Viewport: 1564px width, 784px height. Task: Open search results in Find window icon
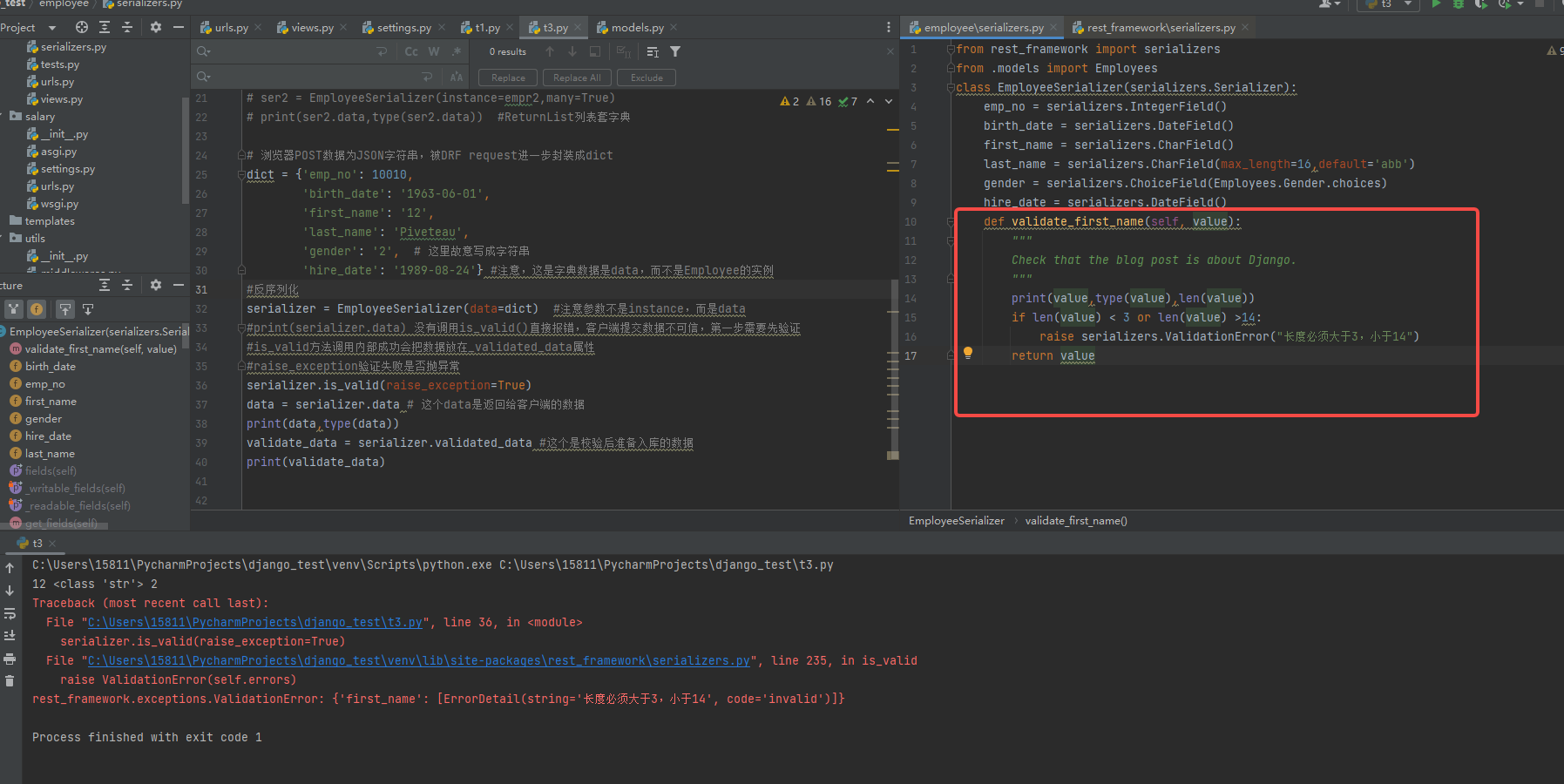[x=595, y=51]
